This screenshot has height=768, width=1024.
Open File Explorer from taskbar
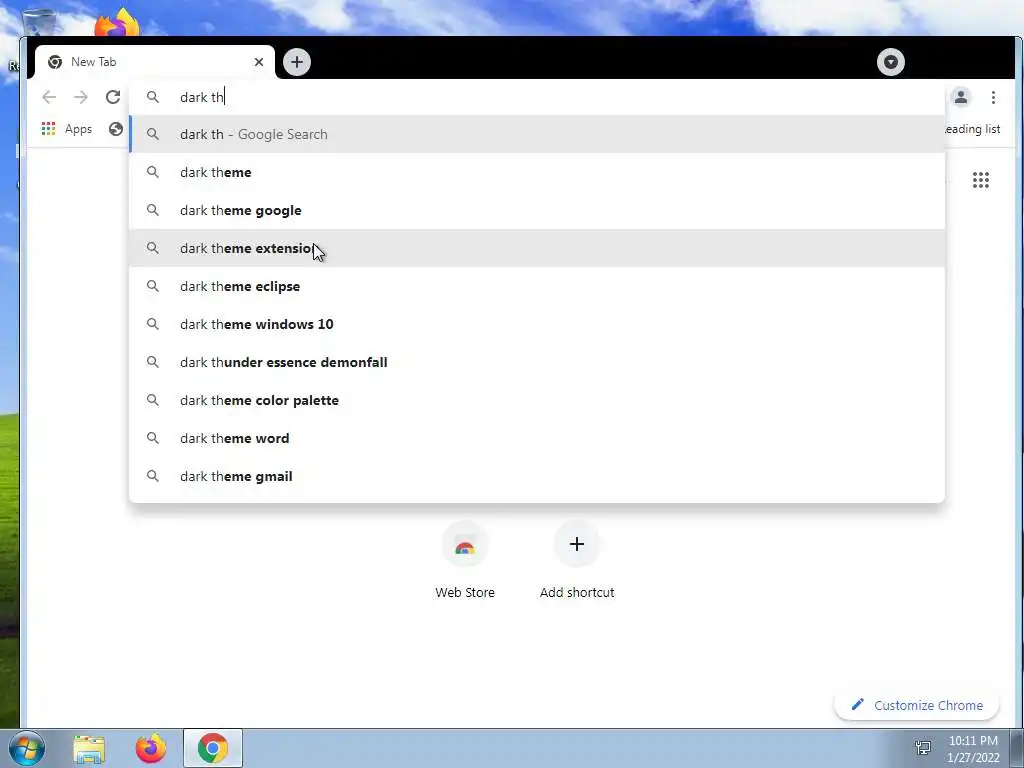89,749
